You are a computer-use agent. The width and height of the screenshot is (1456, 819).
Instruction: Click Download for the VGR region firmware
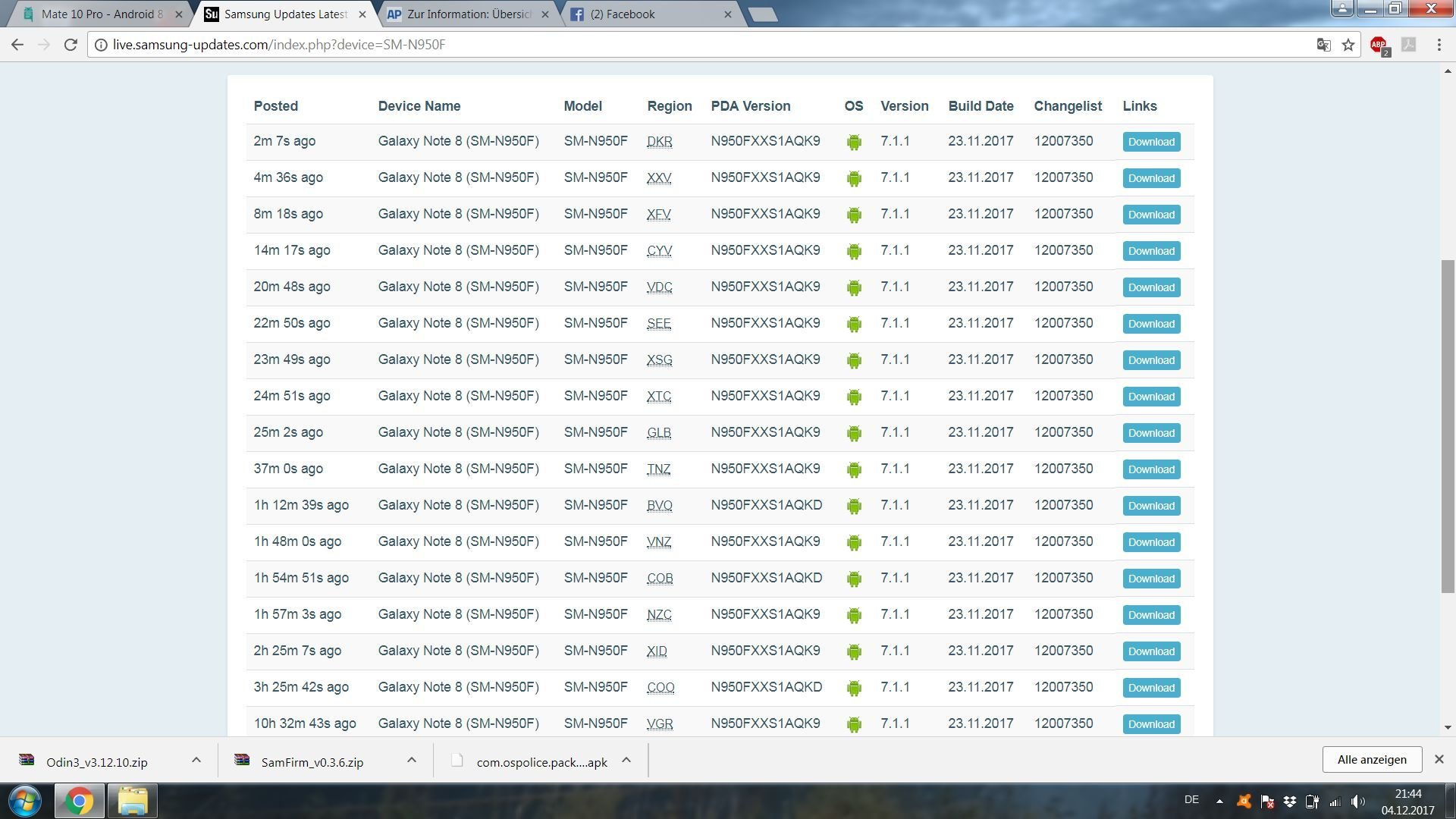point(1151,724)
